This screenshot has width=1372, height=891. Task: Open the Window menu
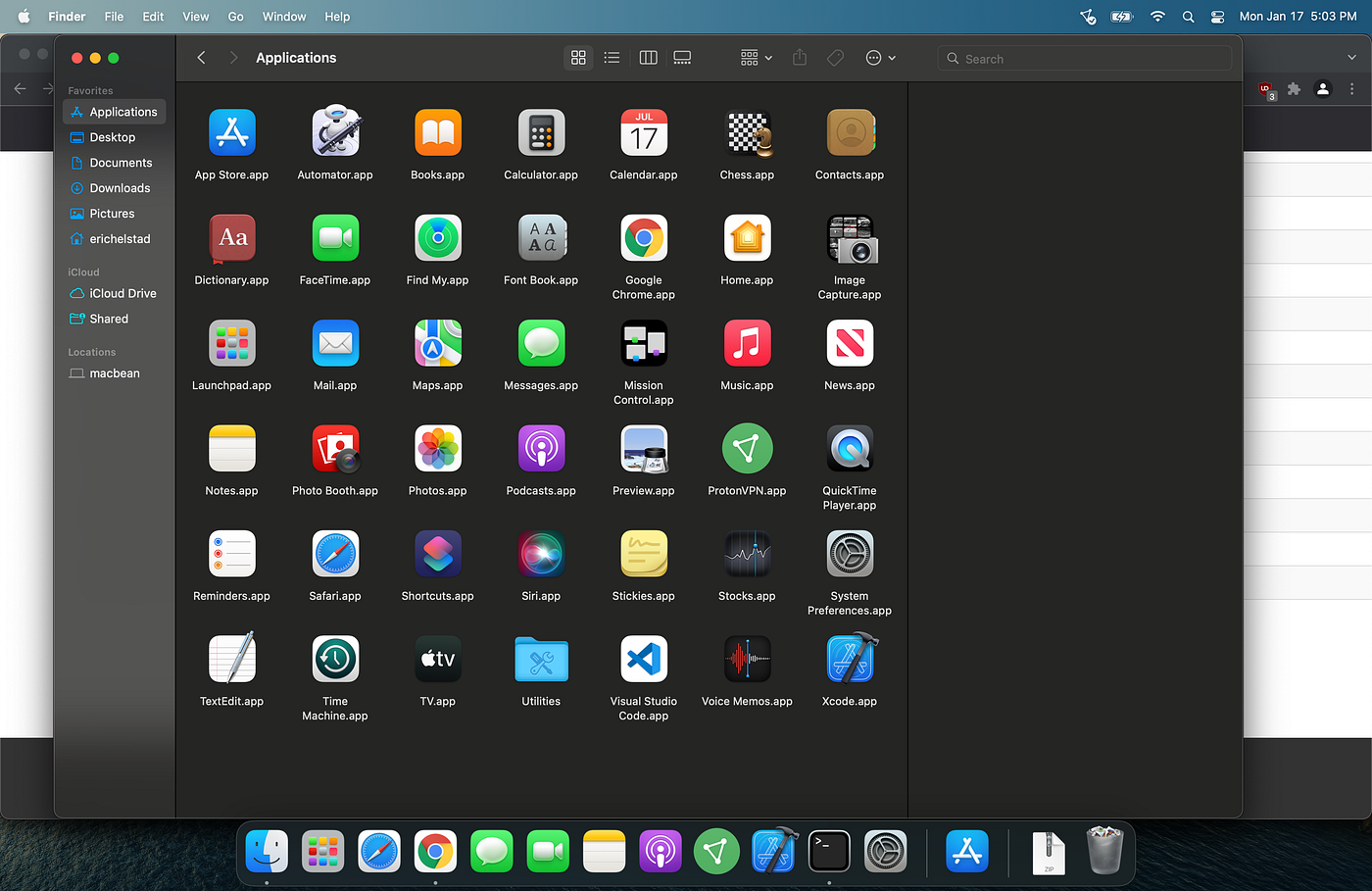click(284, 16)
